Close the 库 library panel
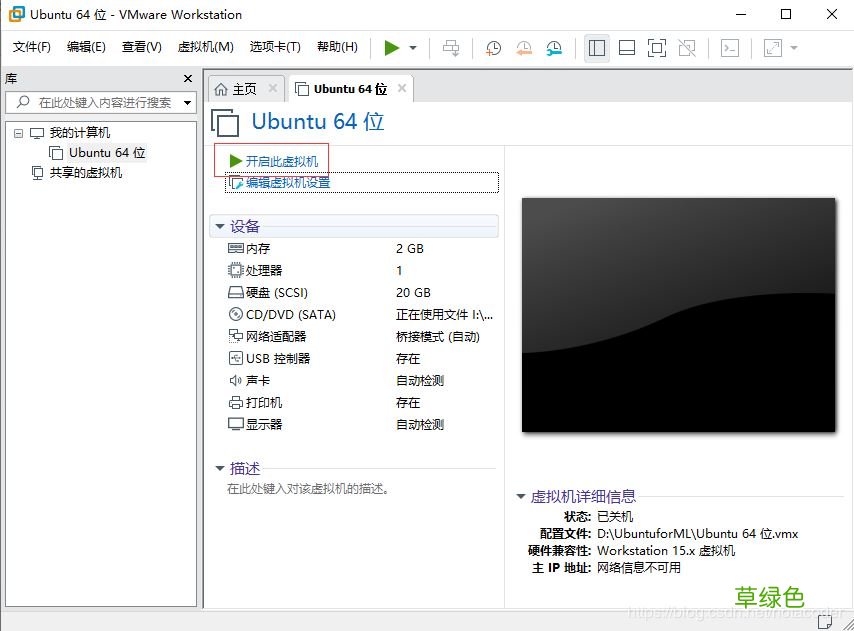This screenshot has width=854, height=631. [x=188, y=78]
